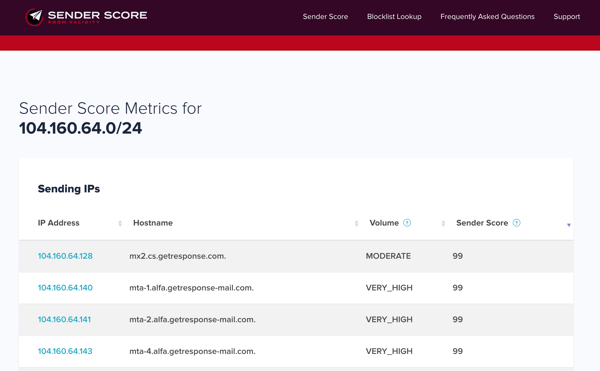Select the mta-4.alfa.getresponse-mail.com hostname cell
The image size is (600, 371).
[192, 351]
